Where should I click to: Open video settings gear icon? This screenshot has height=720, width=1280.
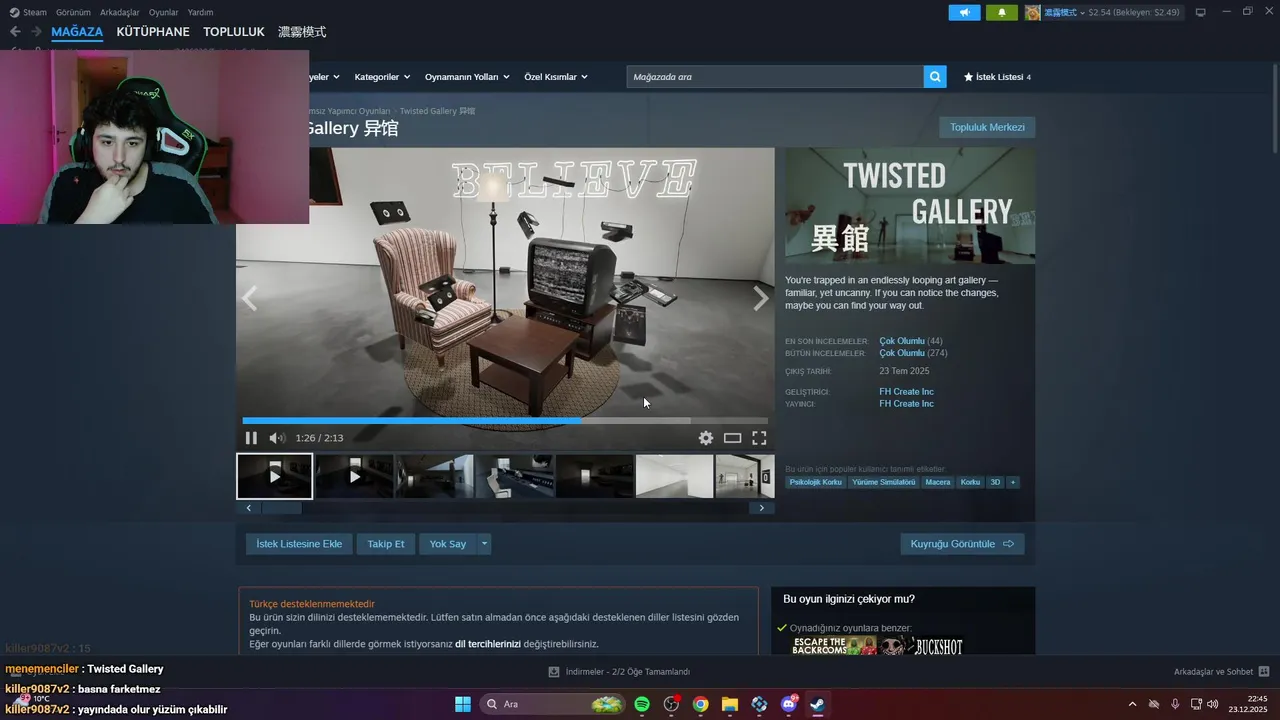706,438
